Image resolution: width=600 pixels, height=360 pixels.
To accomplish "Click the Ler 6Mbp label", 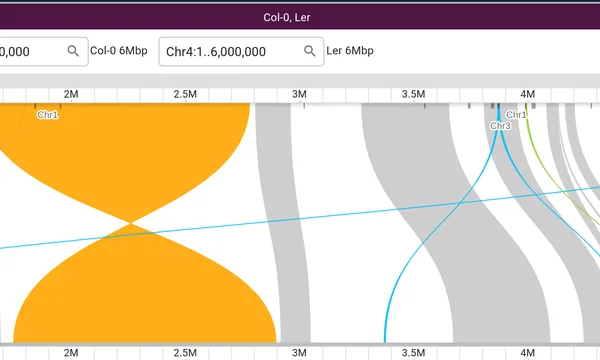I will click(350, 51).
